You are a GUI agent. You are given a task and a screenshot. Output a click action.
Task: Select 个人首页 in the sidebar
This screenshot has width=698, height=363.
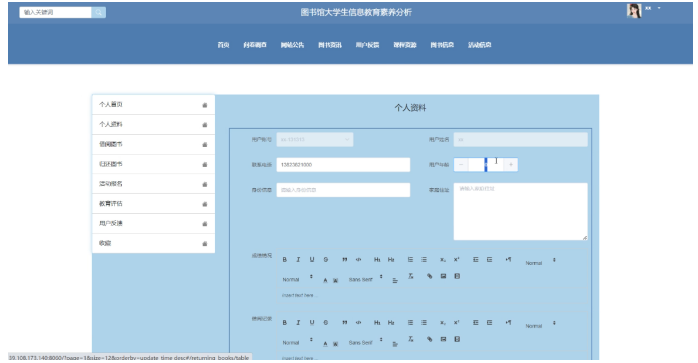click(153, 105)
